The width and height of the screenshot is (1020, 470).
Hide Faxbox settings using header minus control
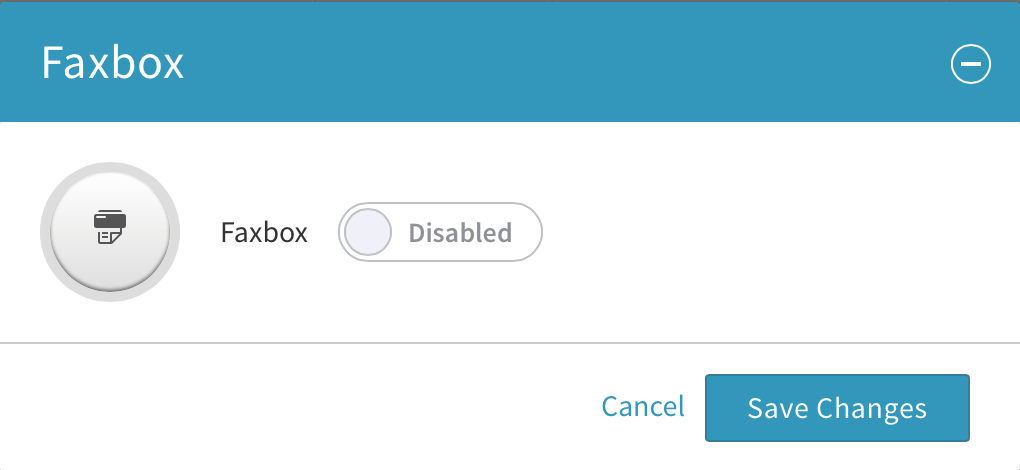[970, 65]
